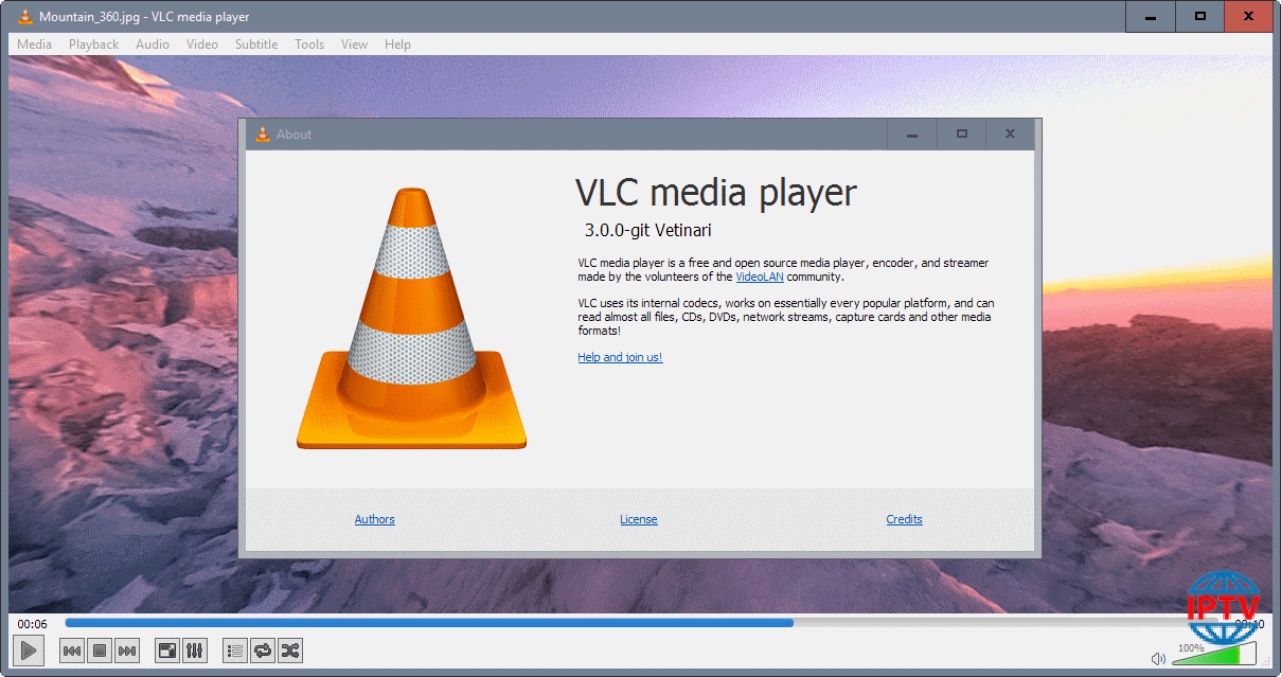The width and height of the screenshot is (1281, 677).
Task: Skip to next media track
Action: [x=127, y=651]
